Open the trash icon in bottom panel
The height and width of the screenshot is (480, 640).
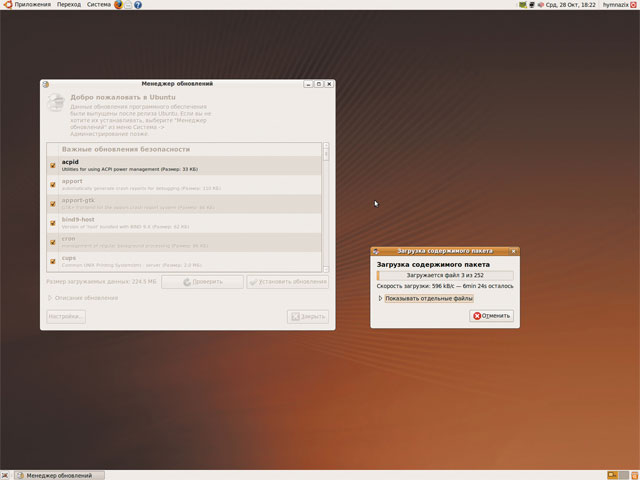pos(635,475)
